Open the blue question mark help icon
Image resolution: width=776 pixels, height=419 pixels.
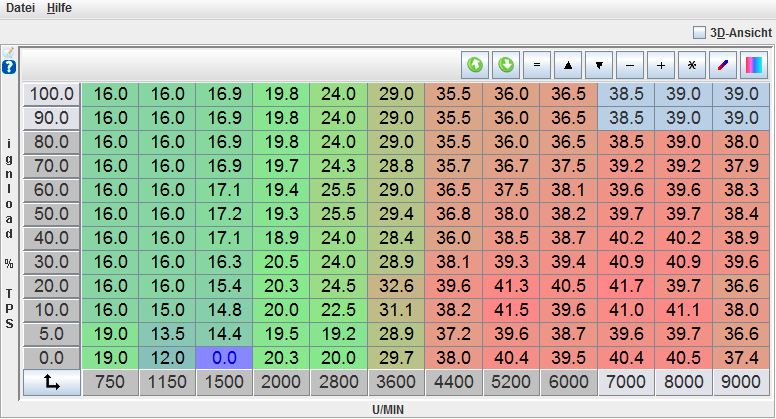point(9,67)
